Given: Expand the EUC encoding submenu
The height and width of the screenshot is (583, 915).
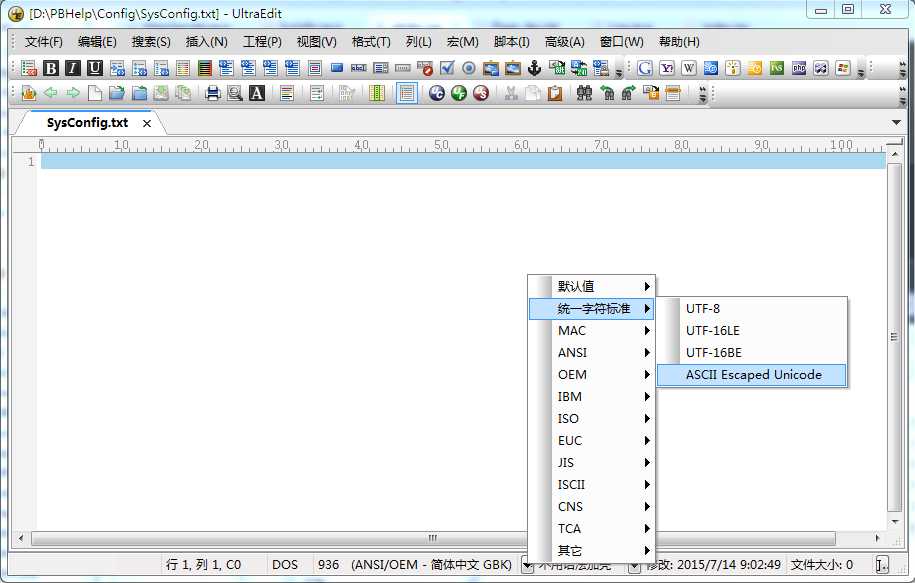Looking at the screenshot, I should coord(591,441).
